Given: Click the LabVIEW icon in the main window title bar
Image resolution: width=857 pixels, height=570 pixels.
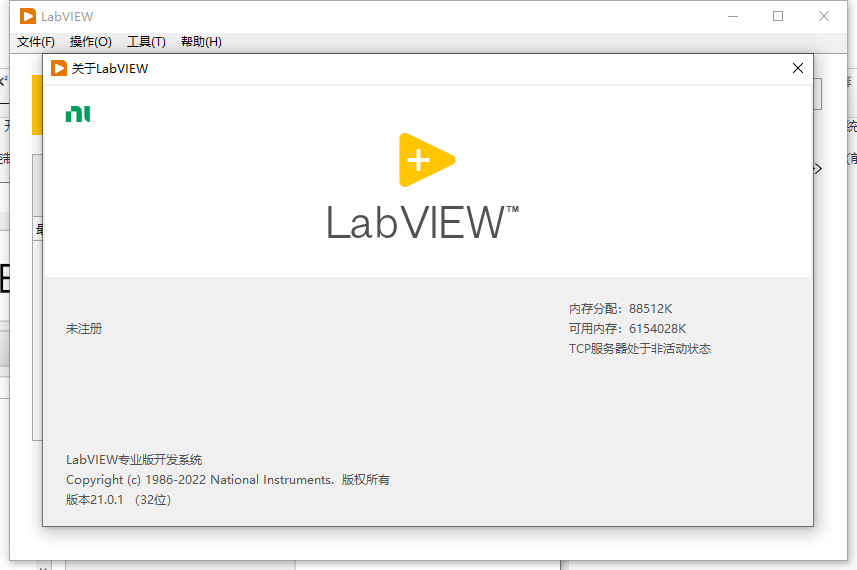Looking at the screenshot, I should pyautogui.click(x=28, y=16).
